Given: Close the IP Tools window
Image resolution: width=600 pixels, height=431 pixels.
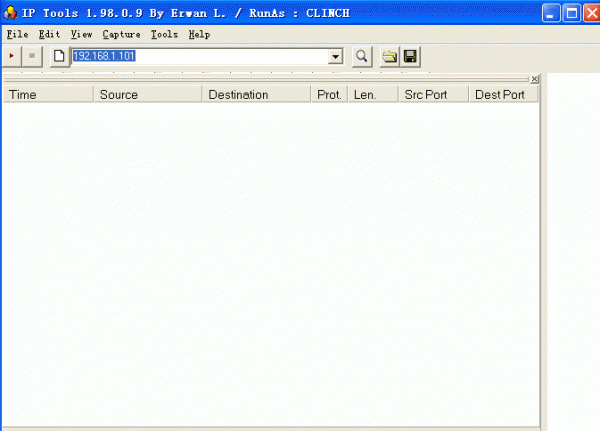Looking at the screenshot, I should pyautogui.click(x=592, y=13).
